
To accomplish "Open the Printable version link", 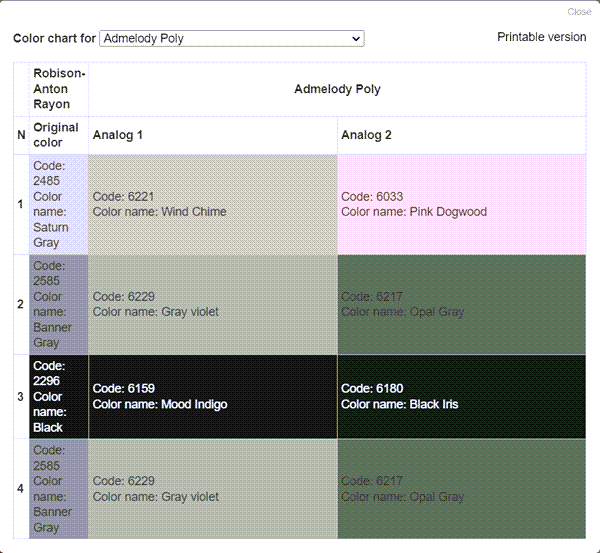I will point(541,37).
